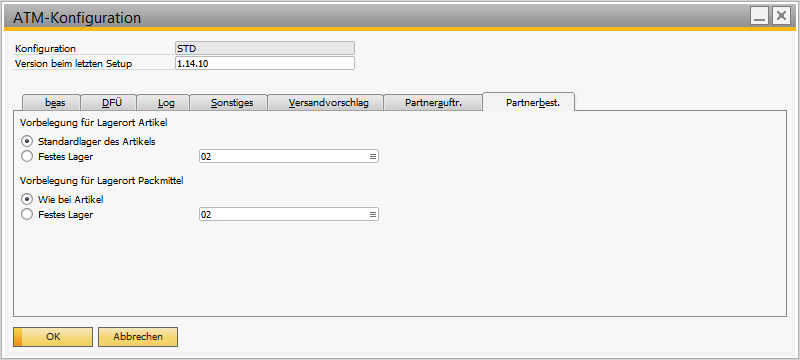Select the Partnerbest. tab
This screenshot has height=360, width=800.
(x=529, y=102)
